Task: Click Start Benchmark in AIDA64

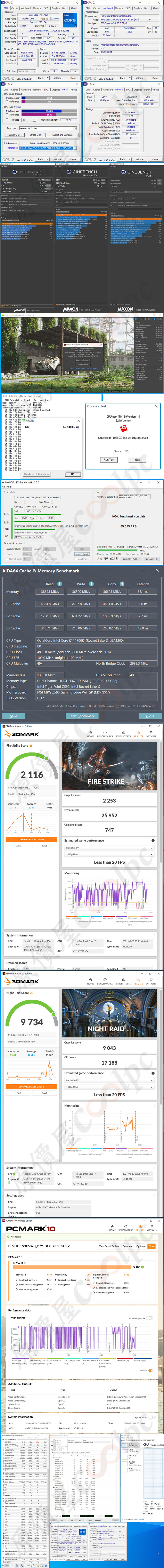Action: pos(82,716)
